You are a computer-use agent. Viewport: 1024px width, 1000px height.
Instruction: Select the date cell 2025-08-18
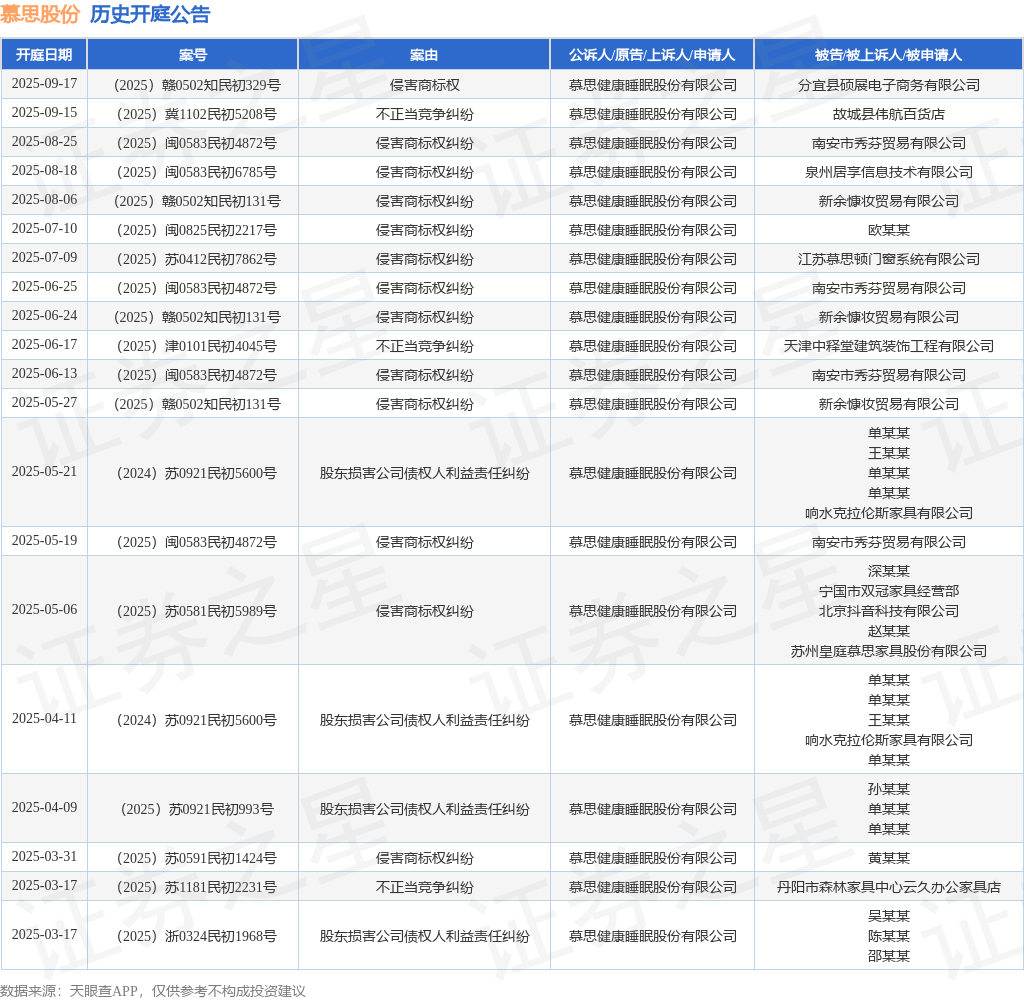pos(44,170)
